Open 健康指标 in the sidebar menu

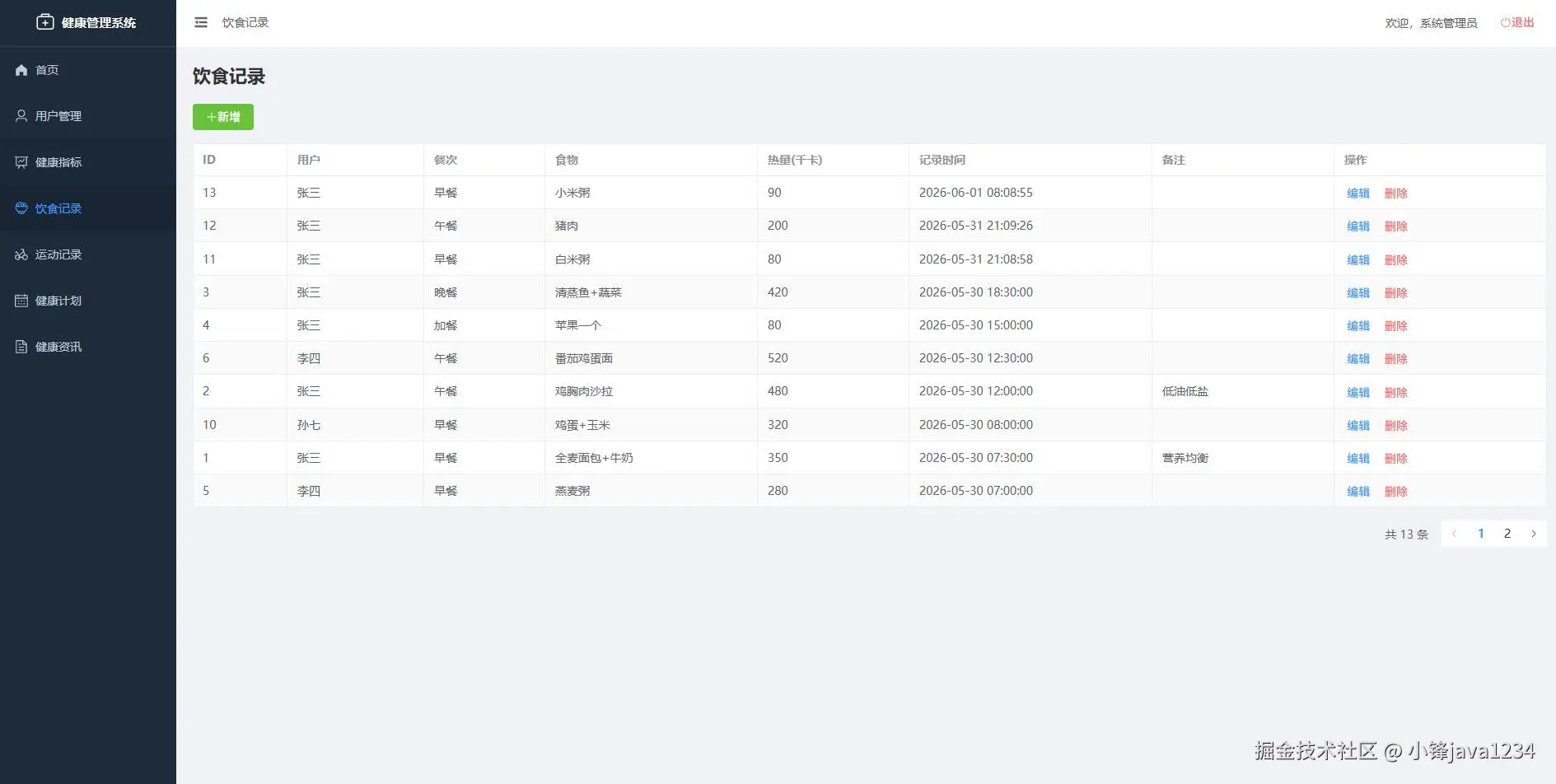tap(88, 162)
